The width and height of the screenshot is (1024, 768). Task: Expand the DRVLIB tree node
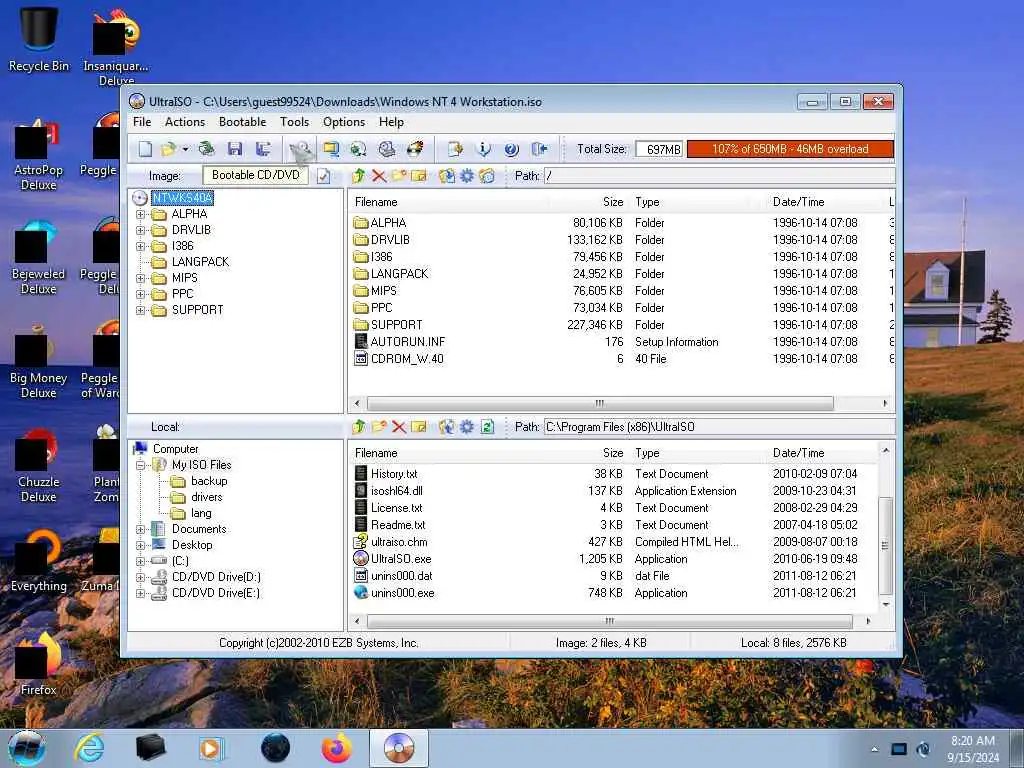click(140, 230)
